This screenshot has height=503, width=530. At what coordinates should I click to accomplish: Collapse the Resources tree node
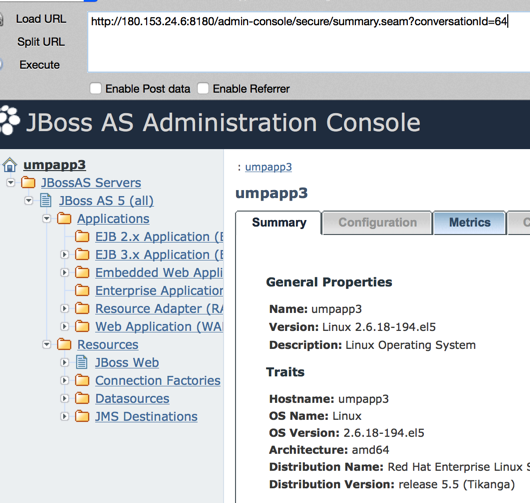(47, 344)
